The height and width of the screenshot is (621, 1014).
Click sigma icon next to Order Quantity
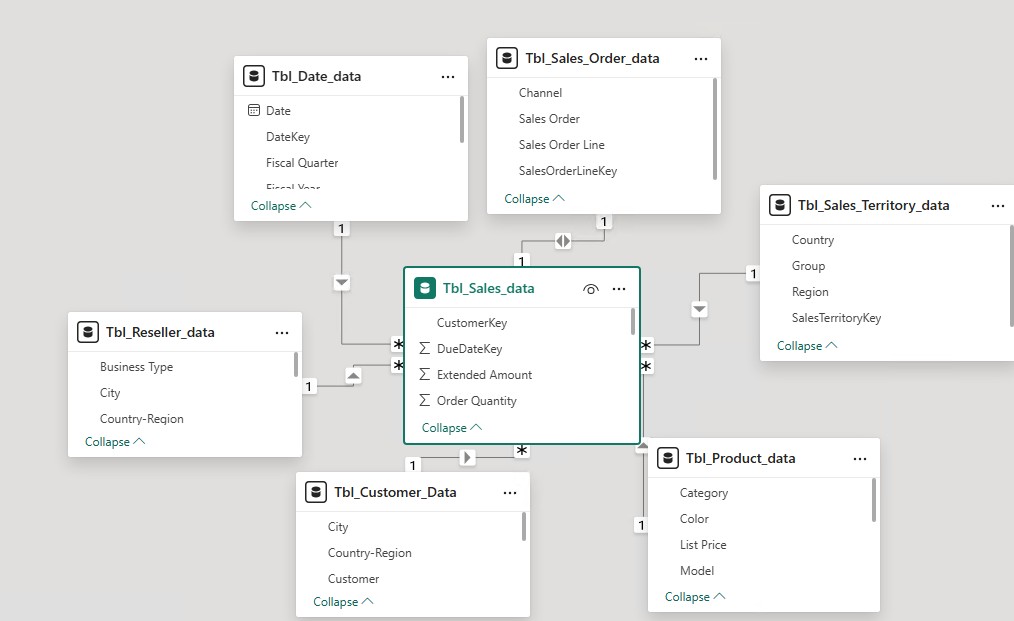click(x=424, y=400)
